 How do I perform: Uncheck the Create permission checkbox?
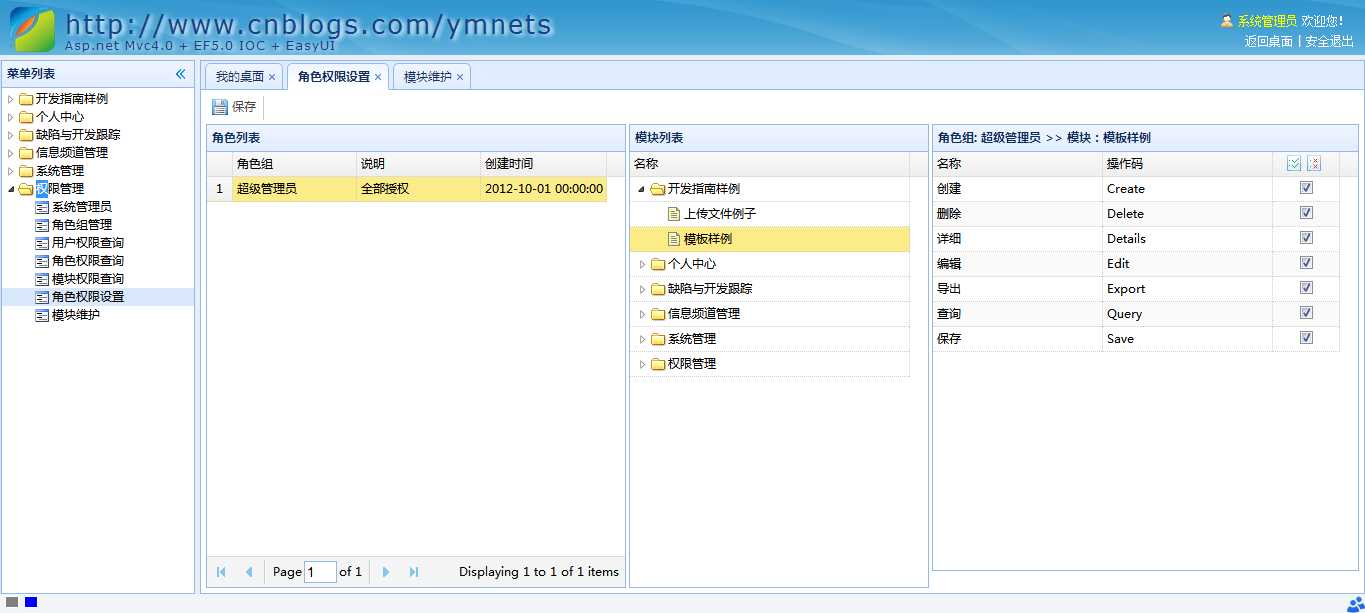point(1306,187)
